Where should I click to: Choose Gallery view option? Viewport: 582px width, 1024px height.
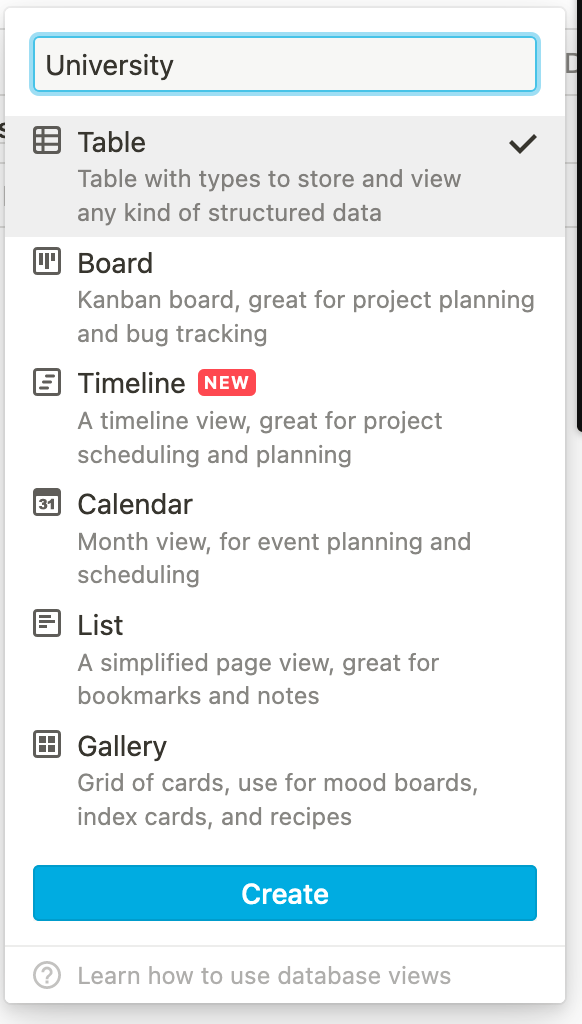click(285, 780)
